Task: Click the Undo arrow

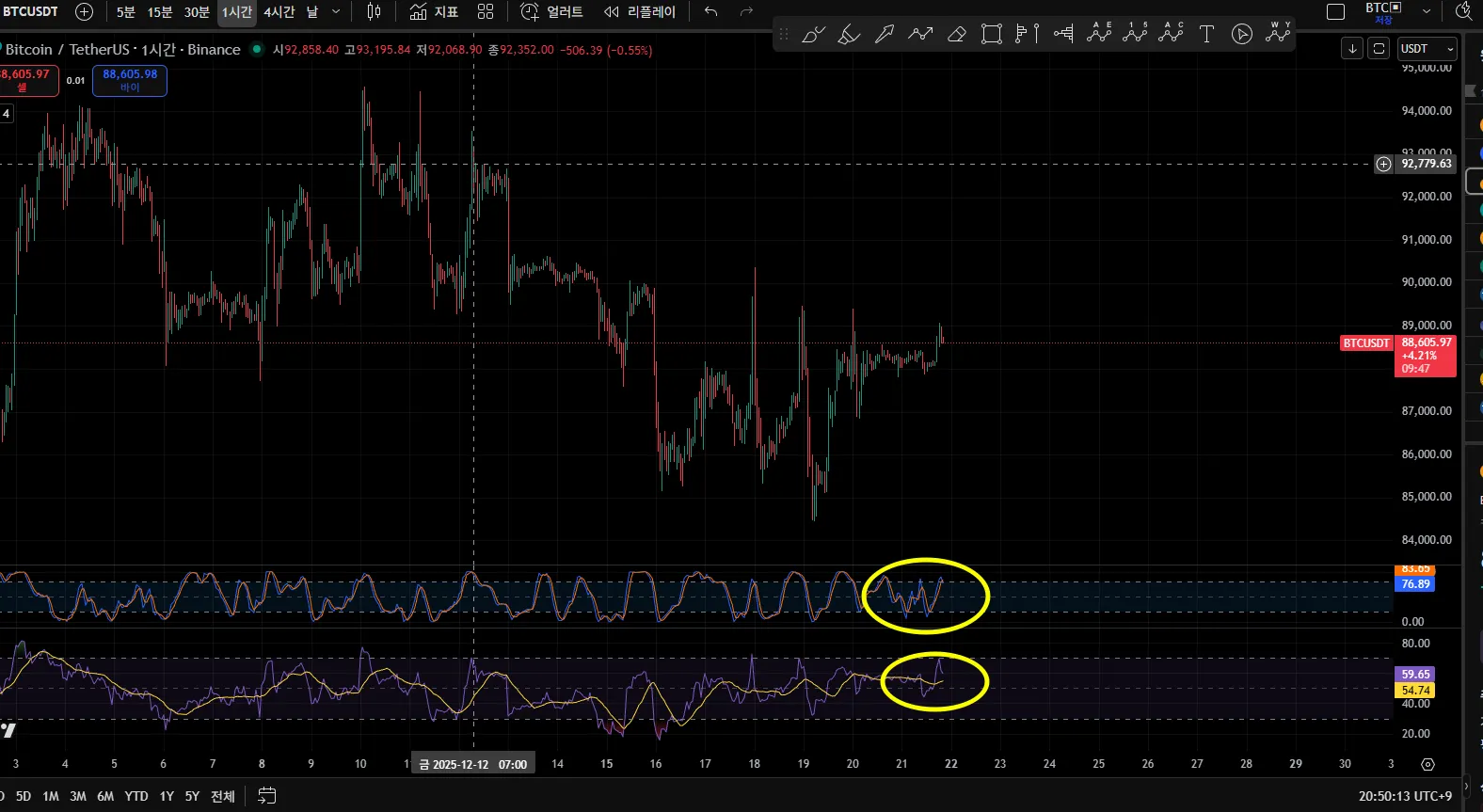Action: pos(711,12)
